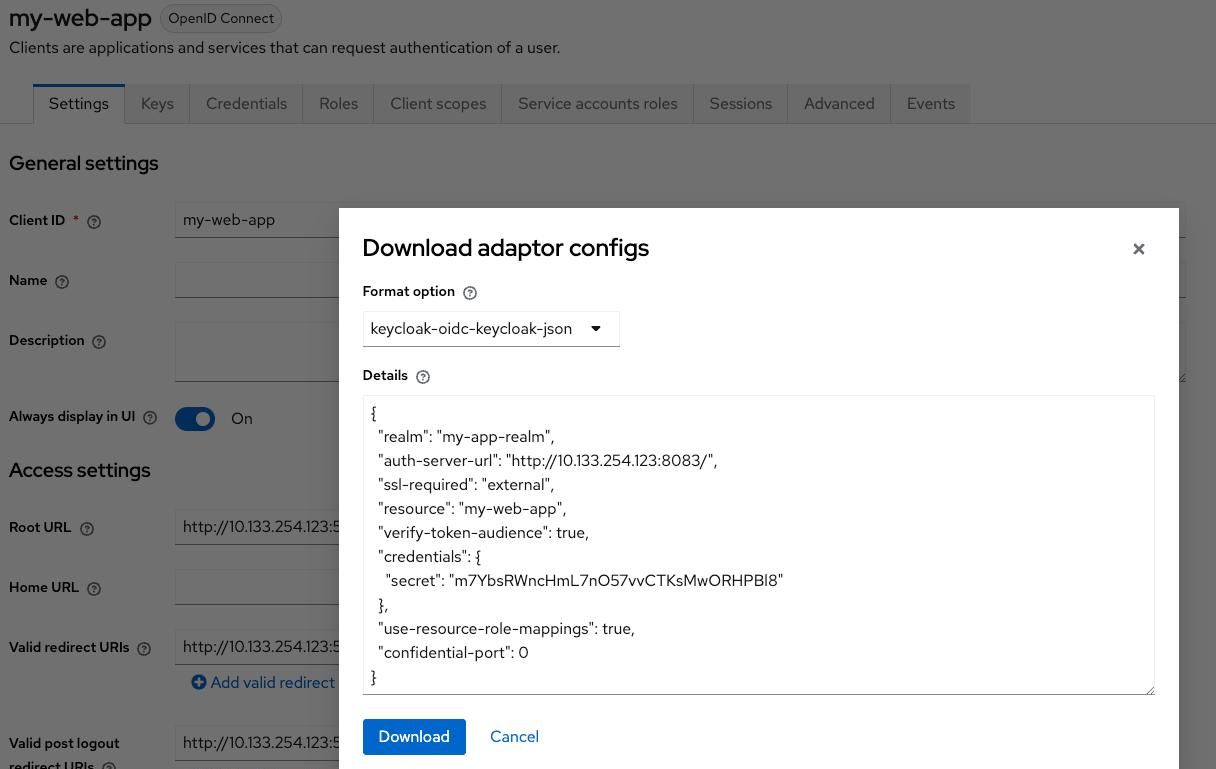Click the Home URL help icon
Image resolution: width=1216 pixels, height=769 pixels.
click(x=93, y=588)
